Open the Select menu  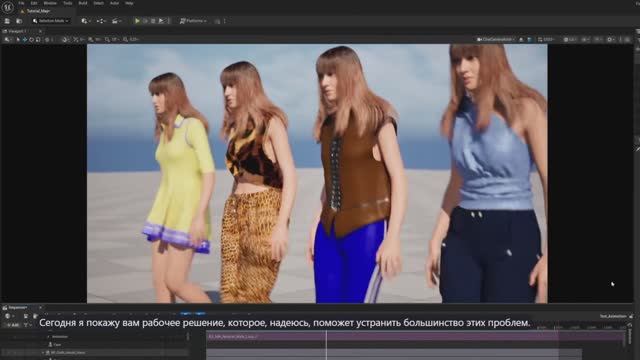click(98, 3)
